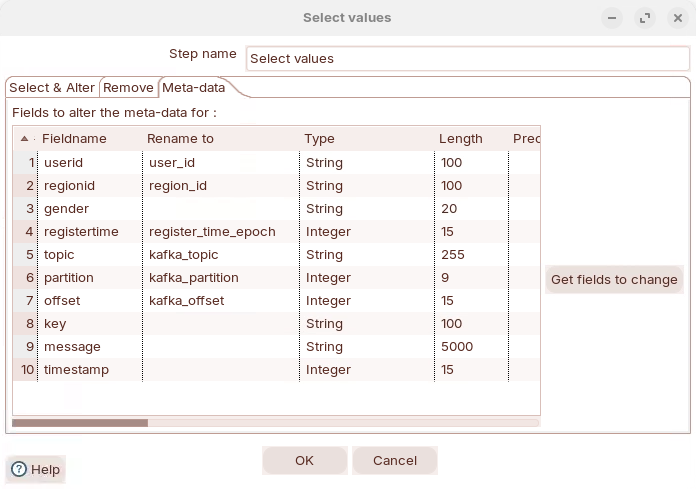Click the Step name text field
Screen dimensions: 696x489
pyautogui.click(x=467, y=59)
